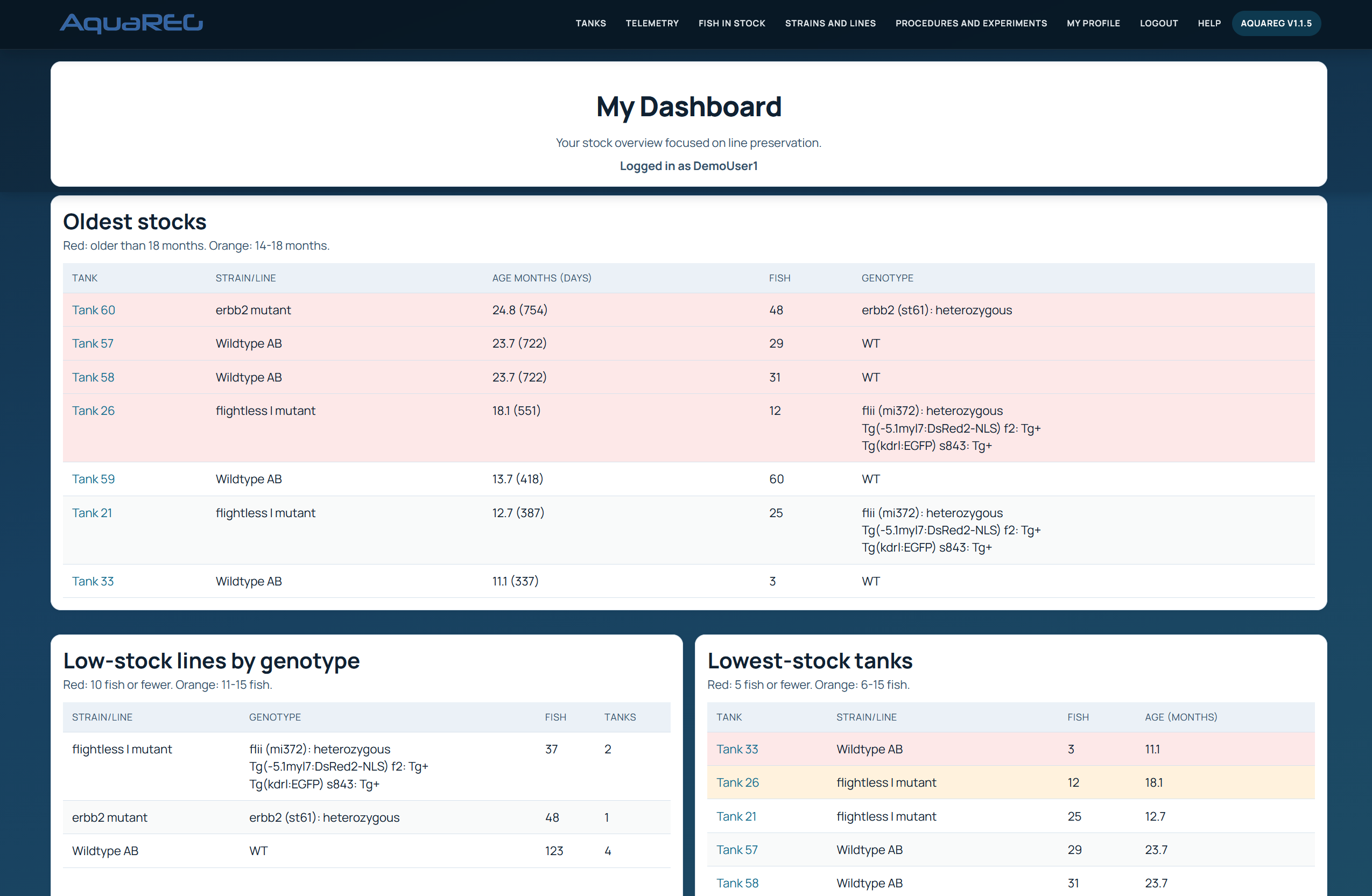Screen dimensions: 1372x896
Task: Open Tank 33 in Oldest stocks table
Action: 92,581
